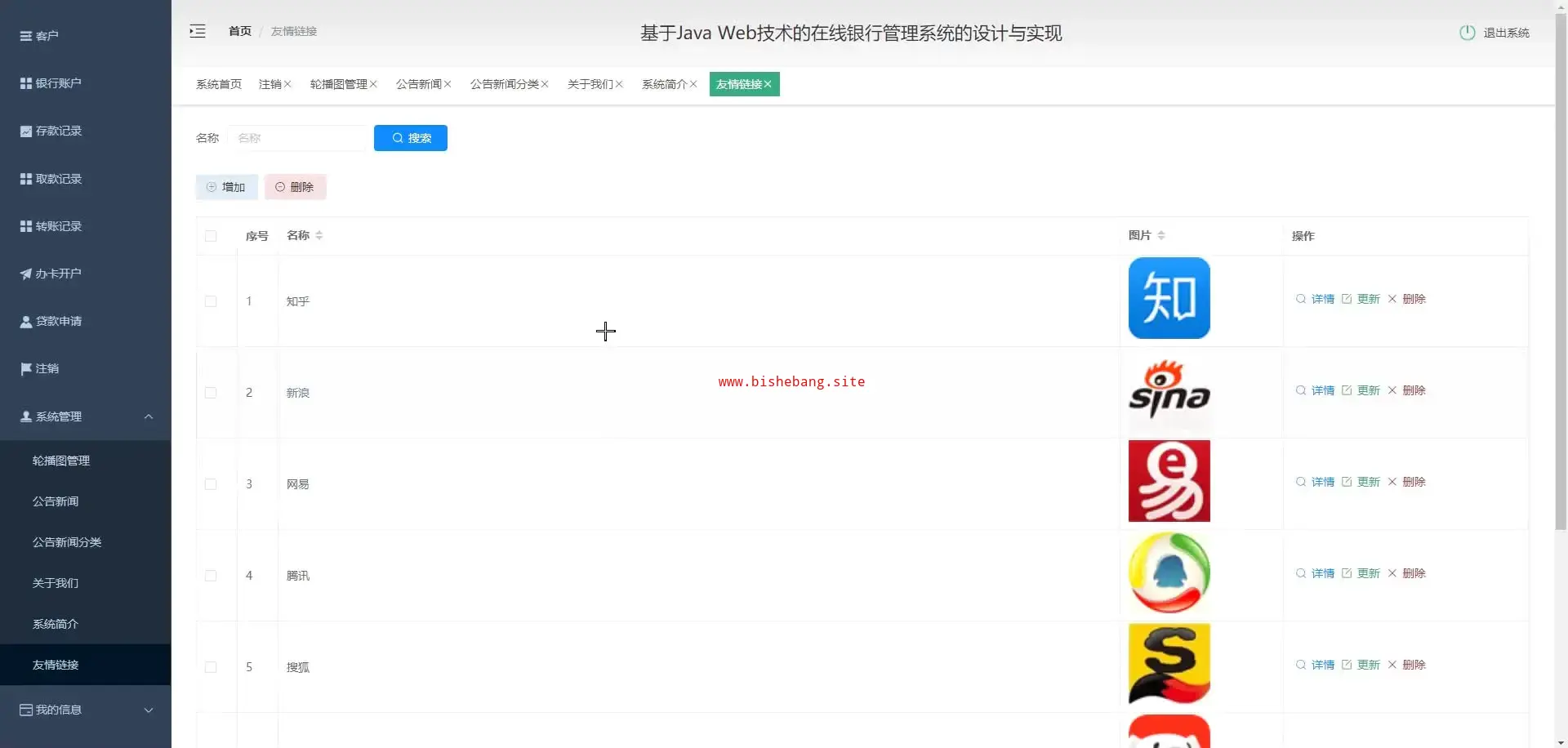This screenshot has width=1568, height=748.
Task: Close the active 友情链接 tab
Action: [x=768, y=84]
